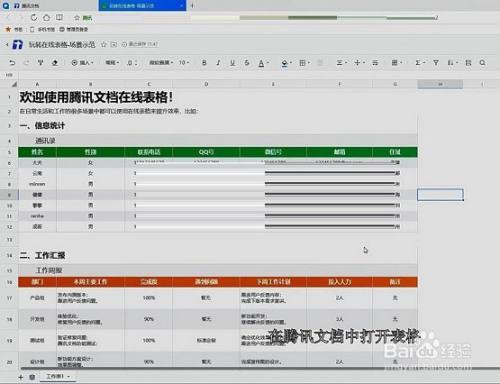Toggle strikethrough formatting
Screen dimensions: 500x384
(x=247, y=63)
